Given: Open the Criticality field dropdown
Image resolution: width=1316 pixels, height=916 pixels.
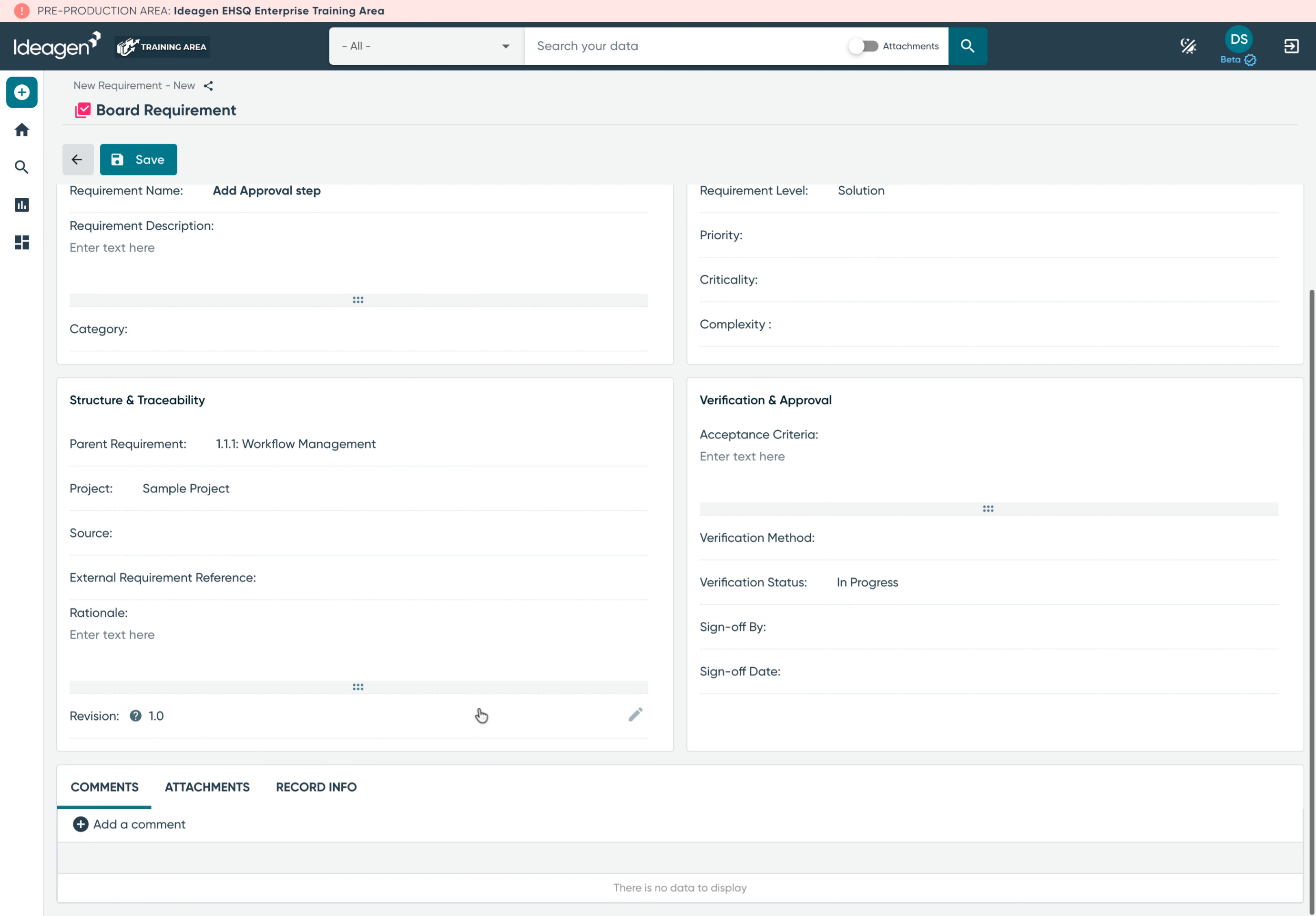Looking at the screenshot, I should point(989,280).
